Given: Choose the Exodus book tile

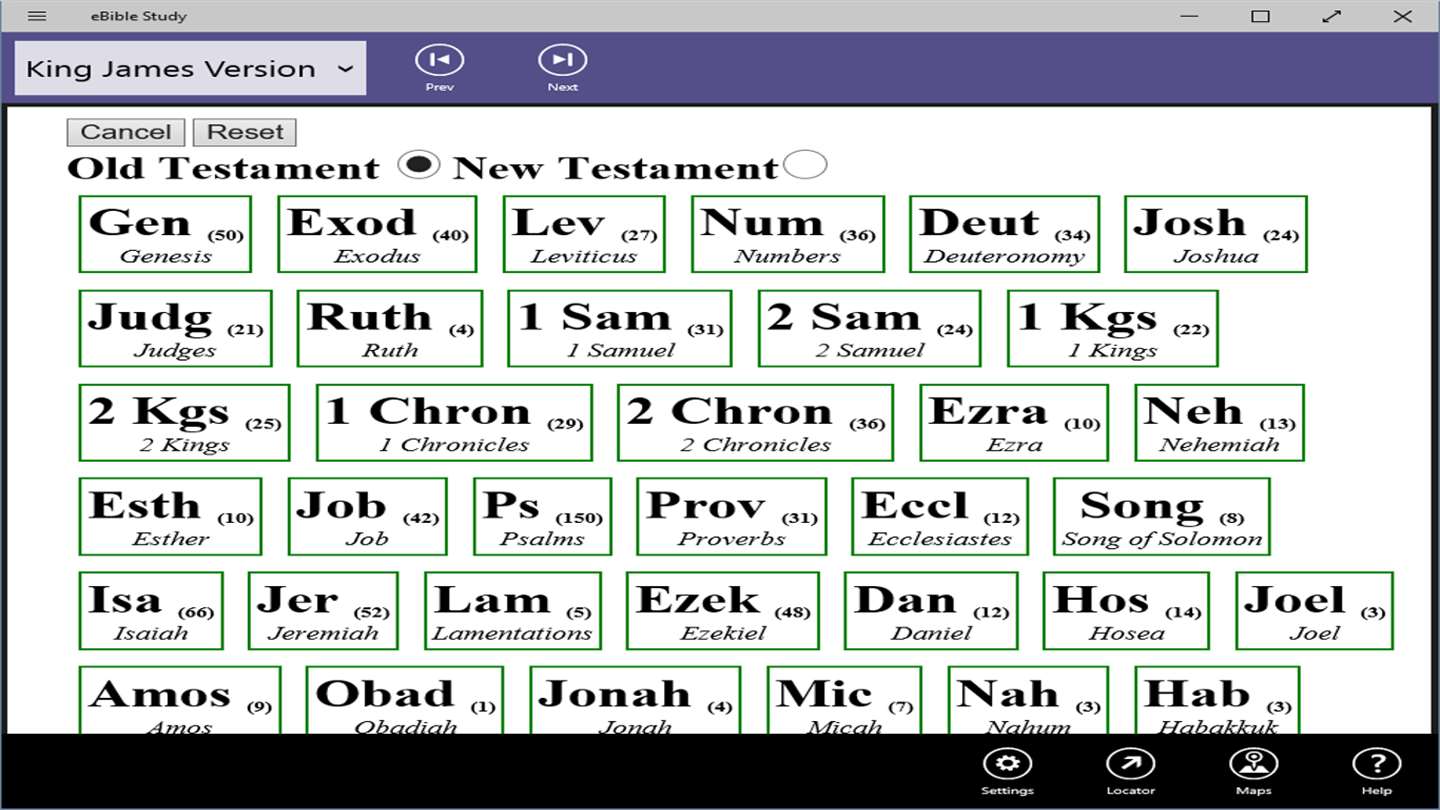Looking at the screenshot, I should click(377, 234).
